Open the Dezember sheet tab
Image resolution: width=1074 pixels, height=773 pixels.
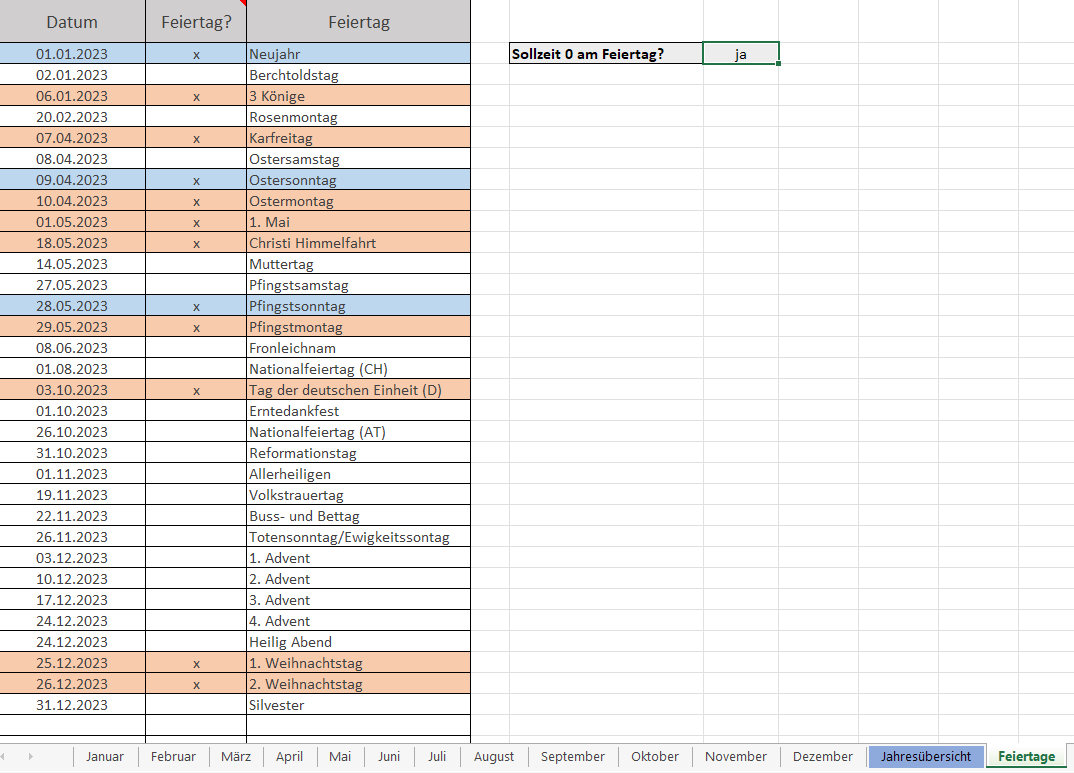pyautogui.click(x=822, y=756)
